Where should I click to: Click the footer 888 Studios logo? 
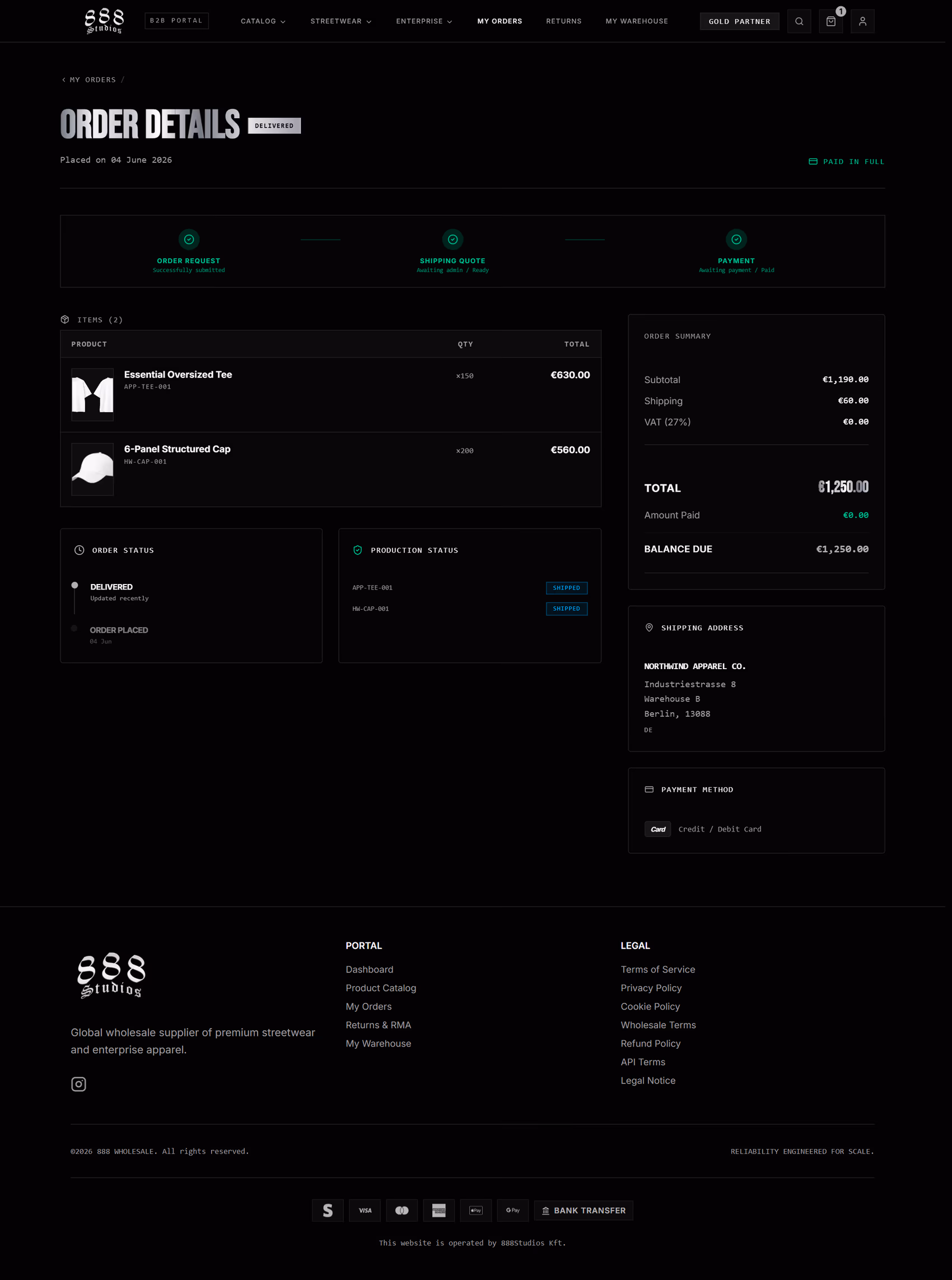coord(111,975)
